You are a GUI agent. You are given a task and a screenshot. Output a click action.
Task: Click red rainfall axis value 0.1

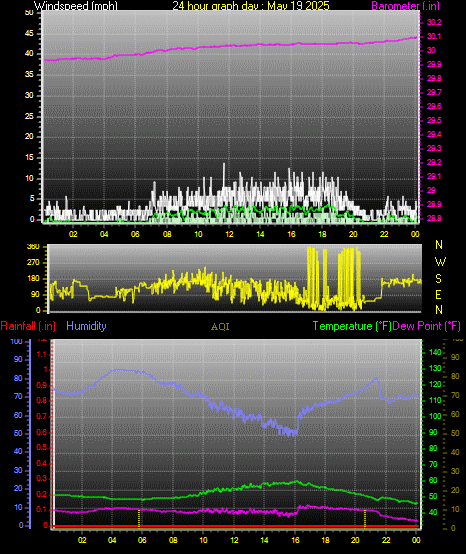42,510
